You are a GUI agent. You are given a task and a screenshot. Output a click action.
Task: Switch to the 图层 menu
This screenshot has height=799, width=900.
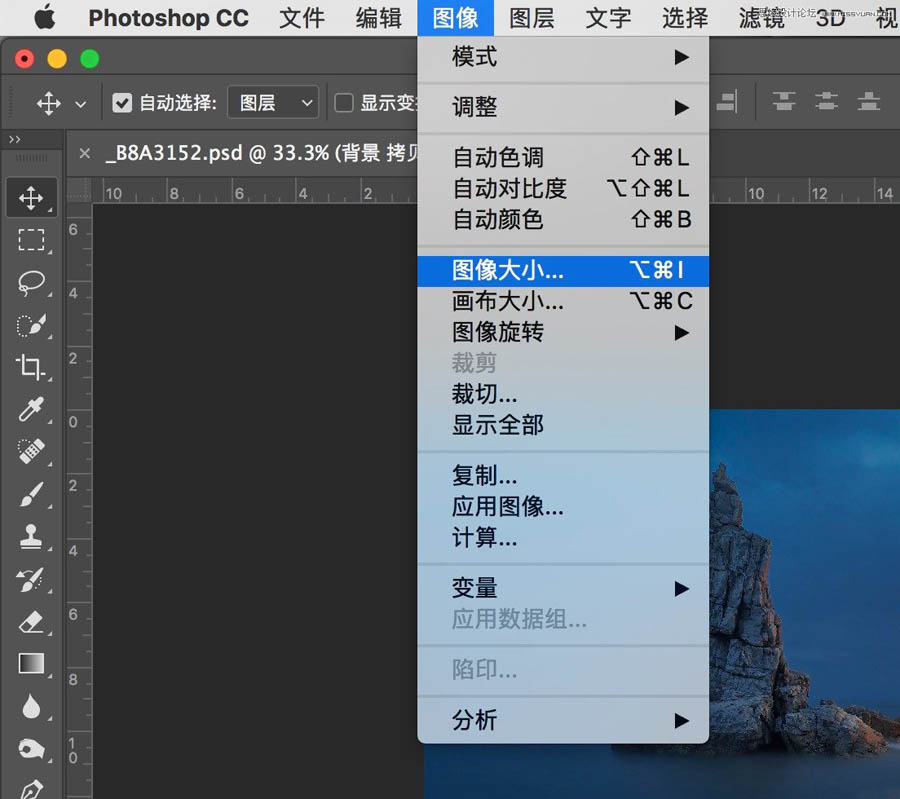(532, 17)
